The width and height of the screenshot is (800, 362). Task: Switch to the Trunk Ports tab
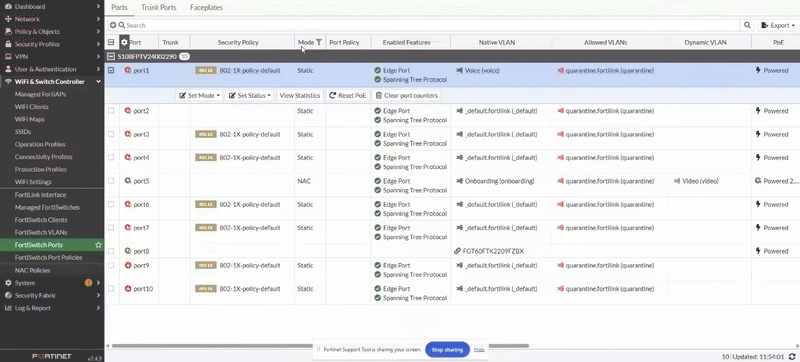(159, 8)
